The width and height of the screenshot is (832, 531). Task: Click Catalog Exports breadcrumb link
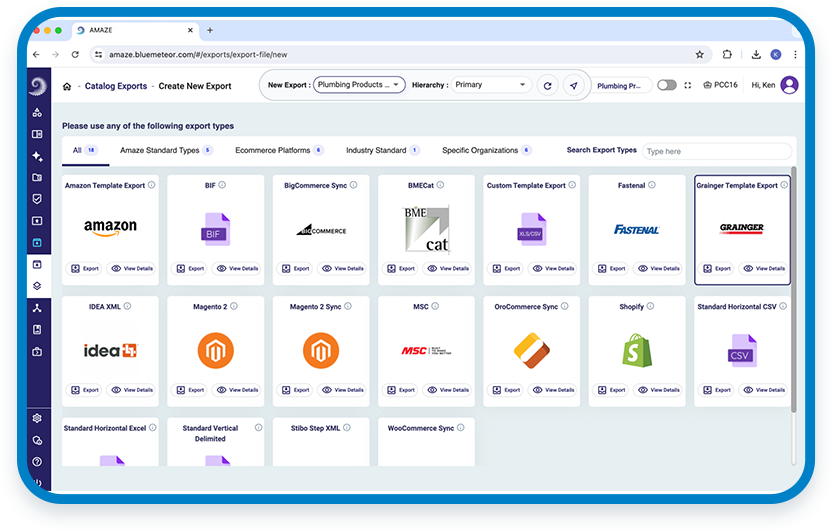(x=116, y=86)
